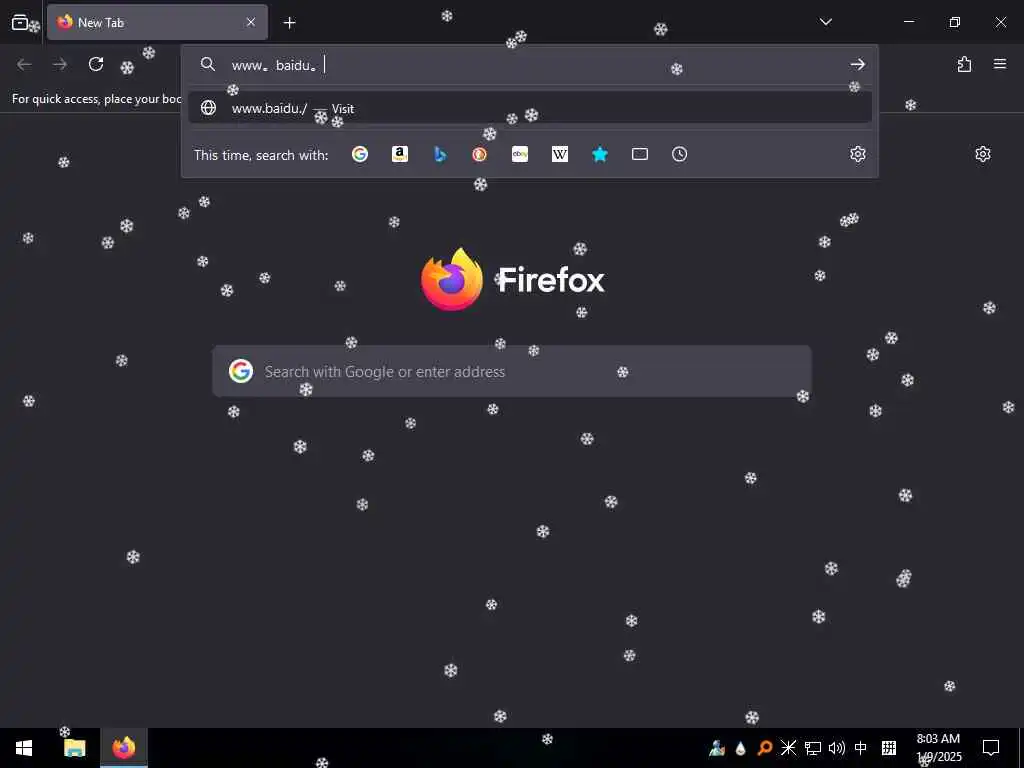The image size is (1024, 768).
Task: Search this time with Bing
Action: pyautogui.click(x=440, y=154)
